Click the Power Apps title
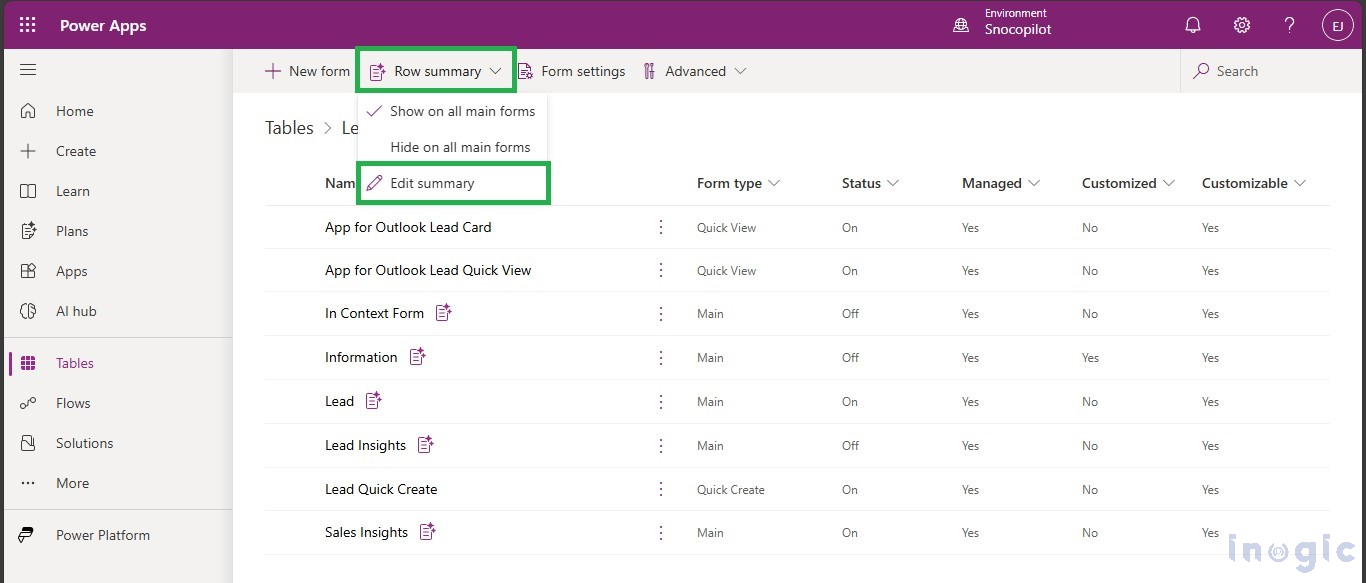Viewport: 1366px width, 583px height. click(x=103, y=26)
